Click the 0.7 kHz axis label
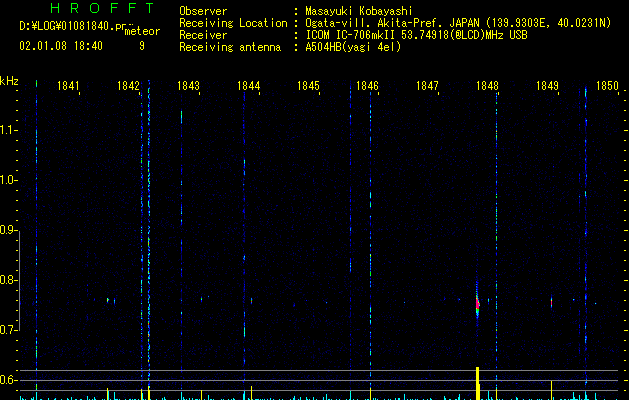This screenshot has width=629, height=400. 9,330
